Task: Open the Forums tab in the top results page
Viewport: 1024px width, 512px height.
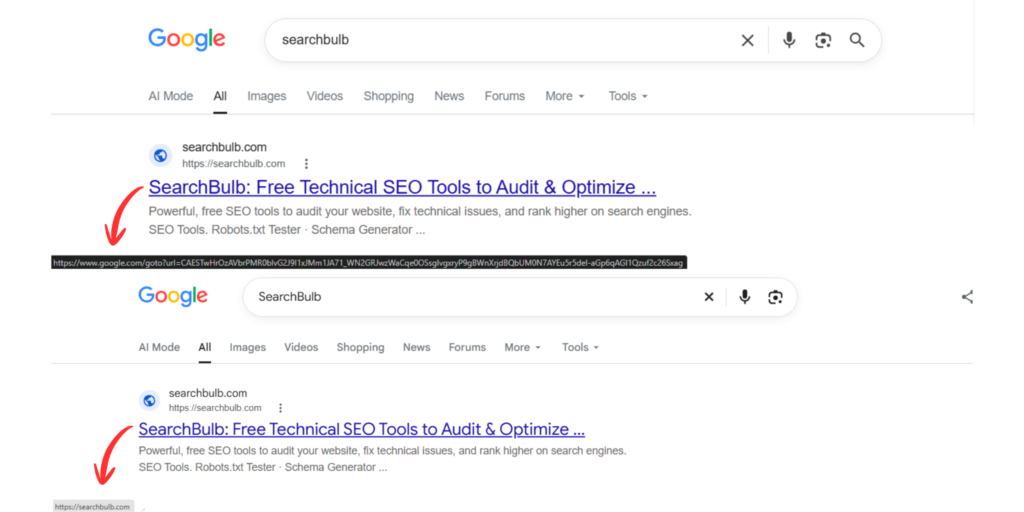Action: click(505, 96)
